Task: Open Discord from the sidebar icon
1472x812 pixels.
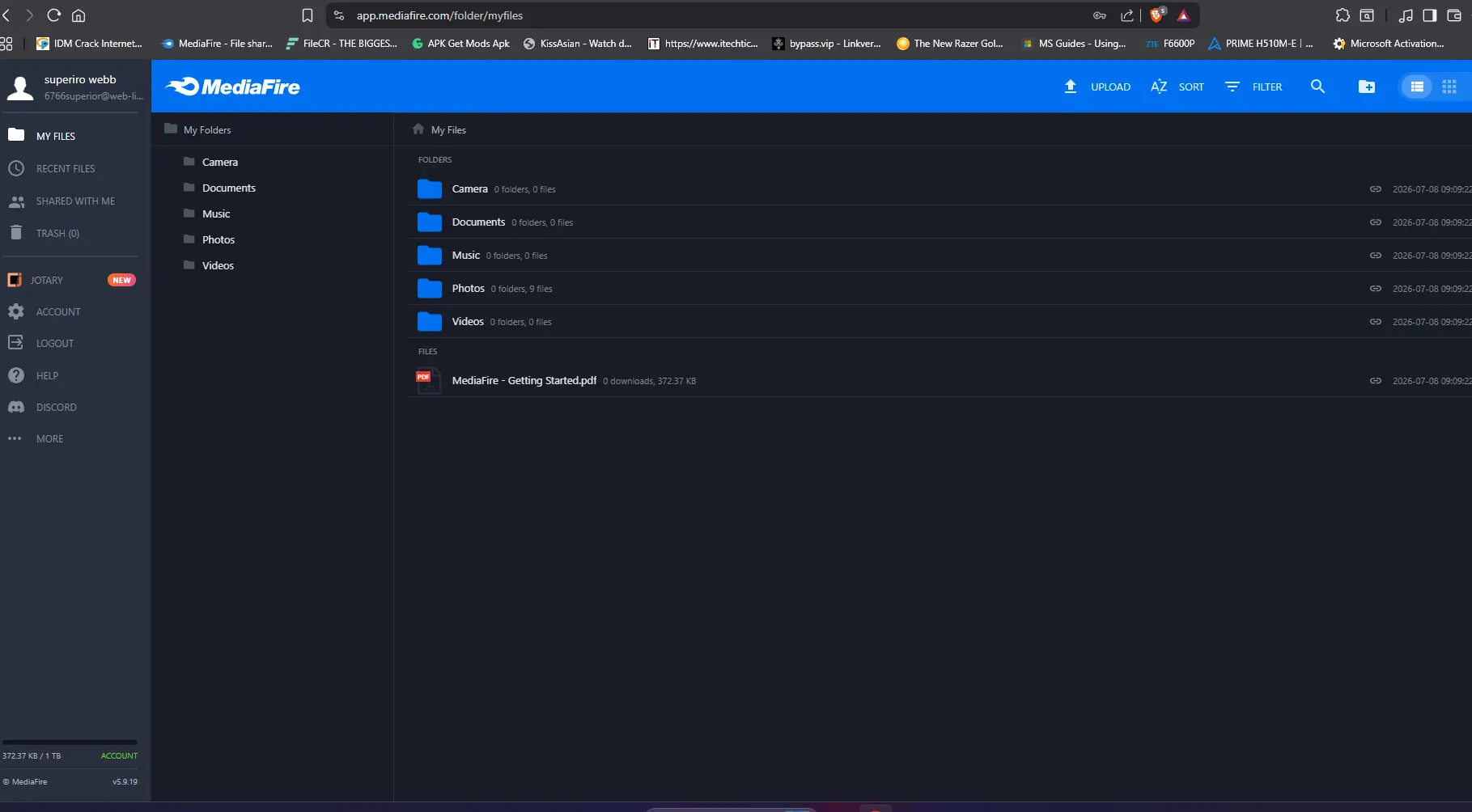Action: coord(16,407)
